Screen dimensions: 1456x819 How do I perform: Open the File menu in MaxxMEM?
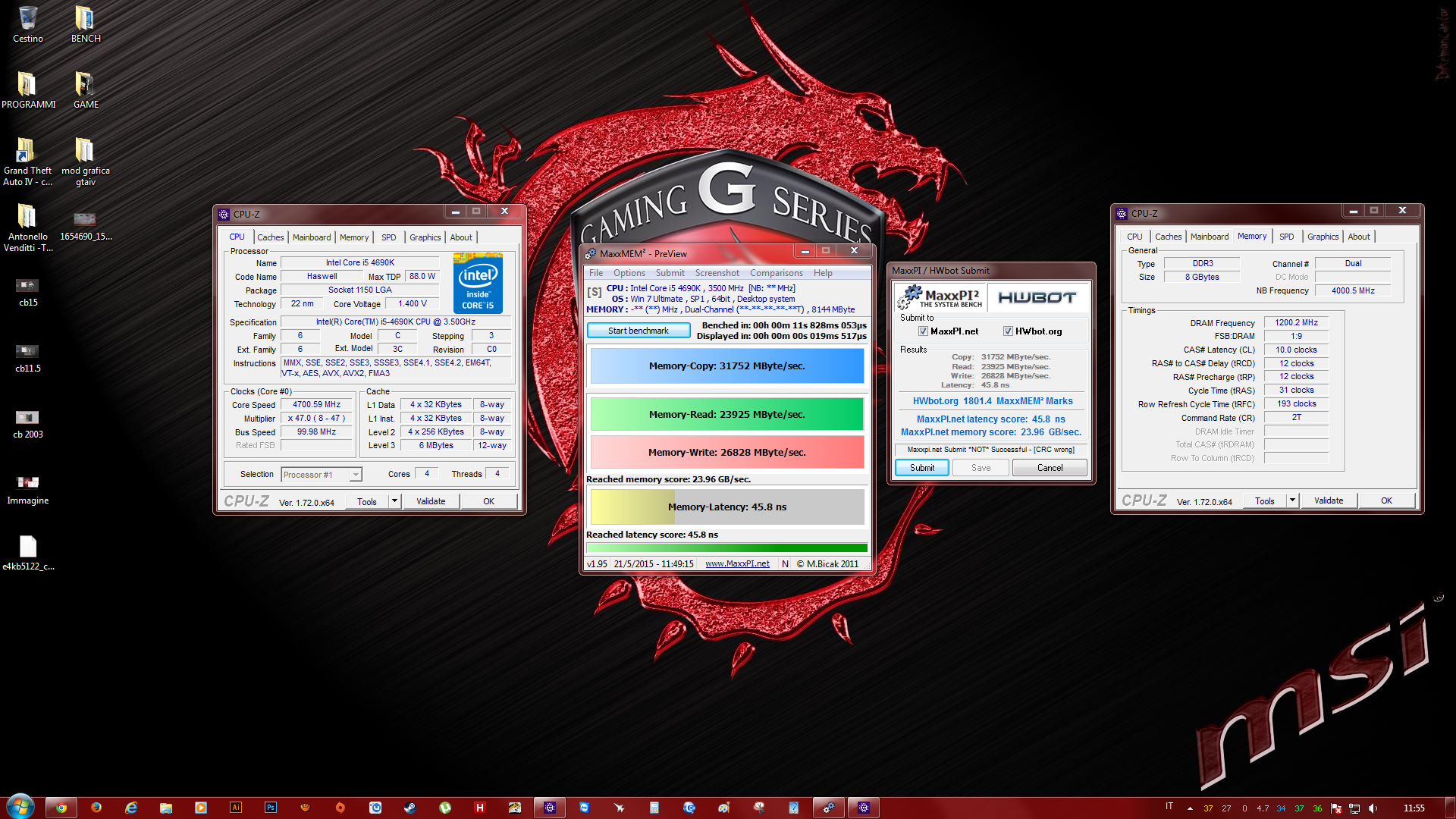(596, 273)
